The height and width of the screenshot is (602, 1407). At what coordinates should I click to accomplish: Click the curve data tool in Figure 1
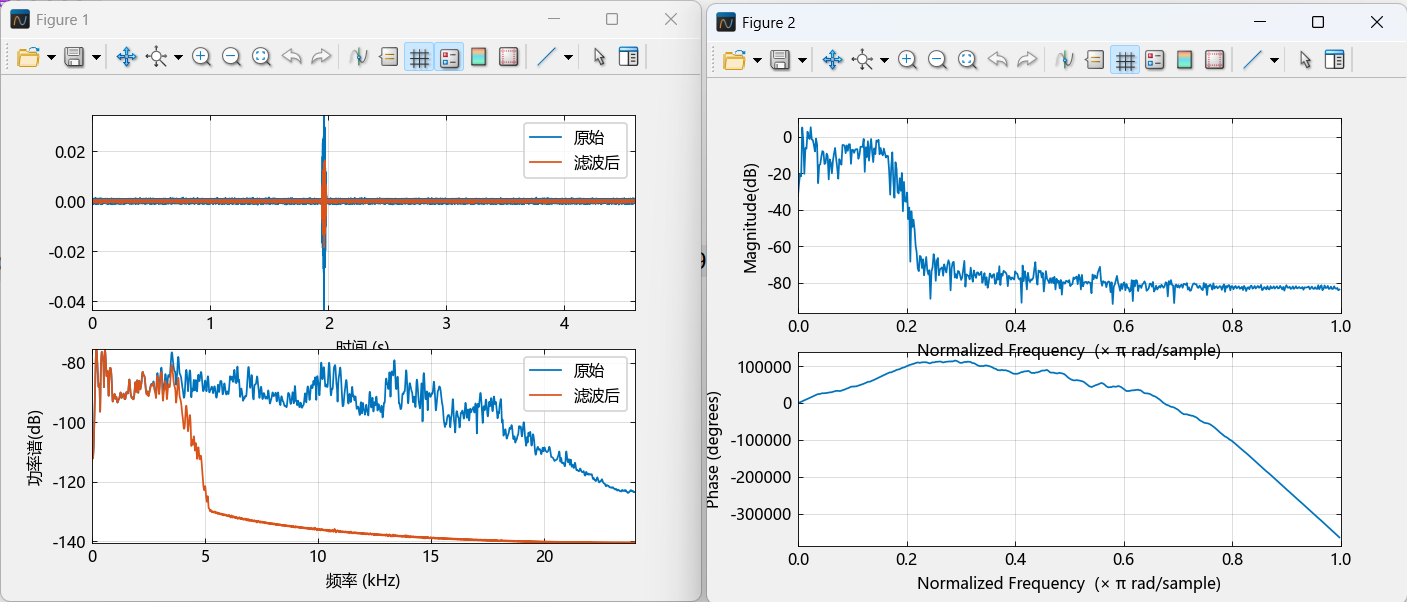[359, 57]
